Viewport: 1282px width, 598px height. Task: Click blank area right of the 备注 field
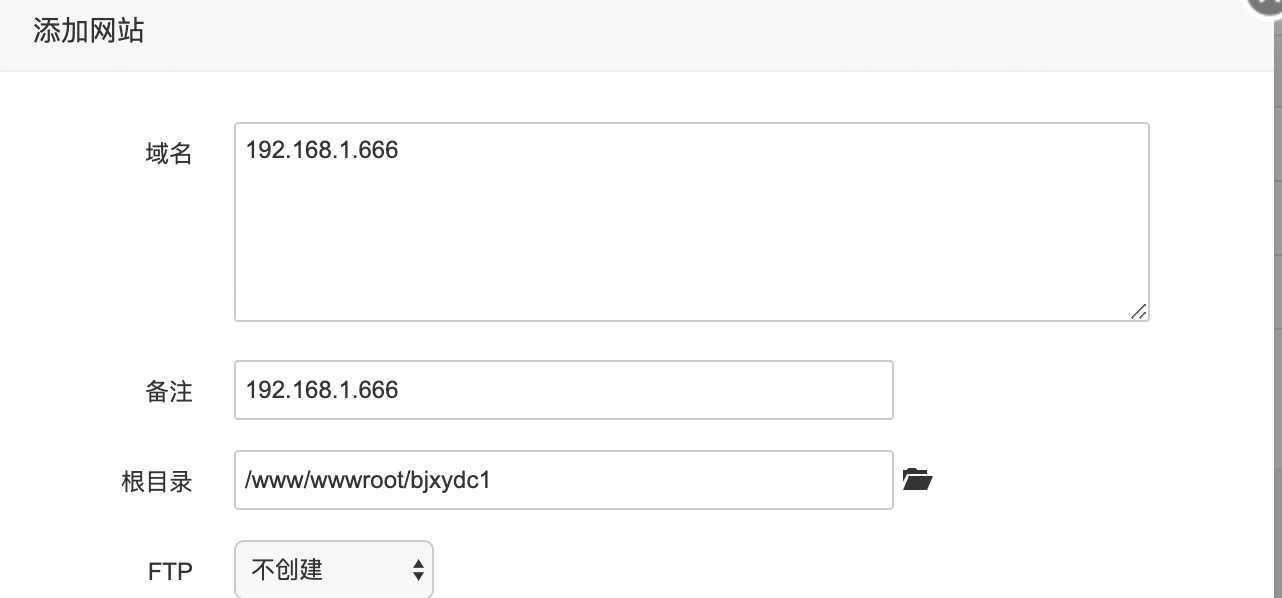coord(1050,390)
